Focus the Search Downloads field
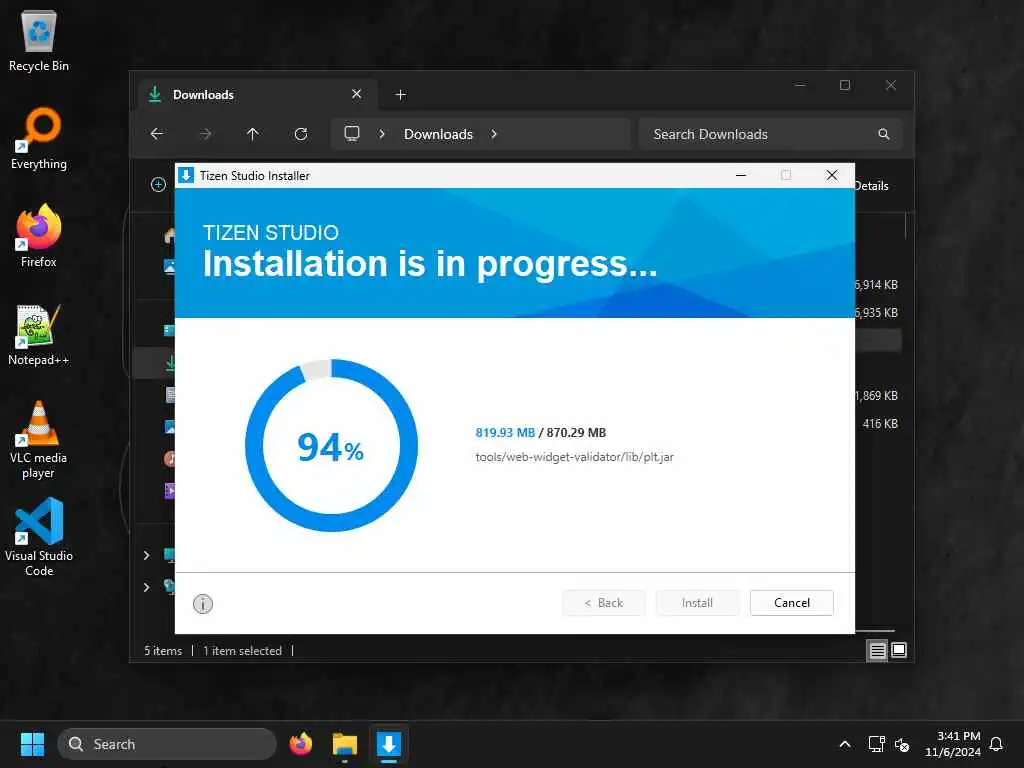The width and height of the screenshot is (1024, 768). coord(771,134)
